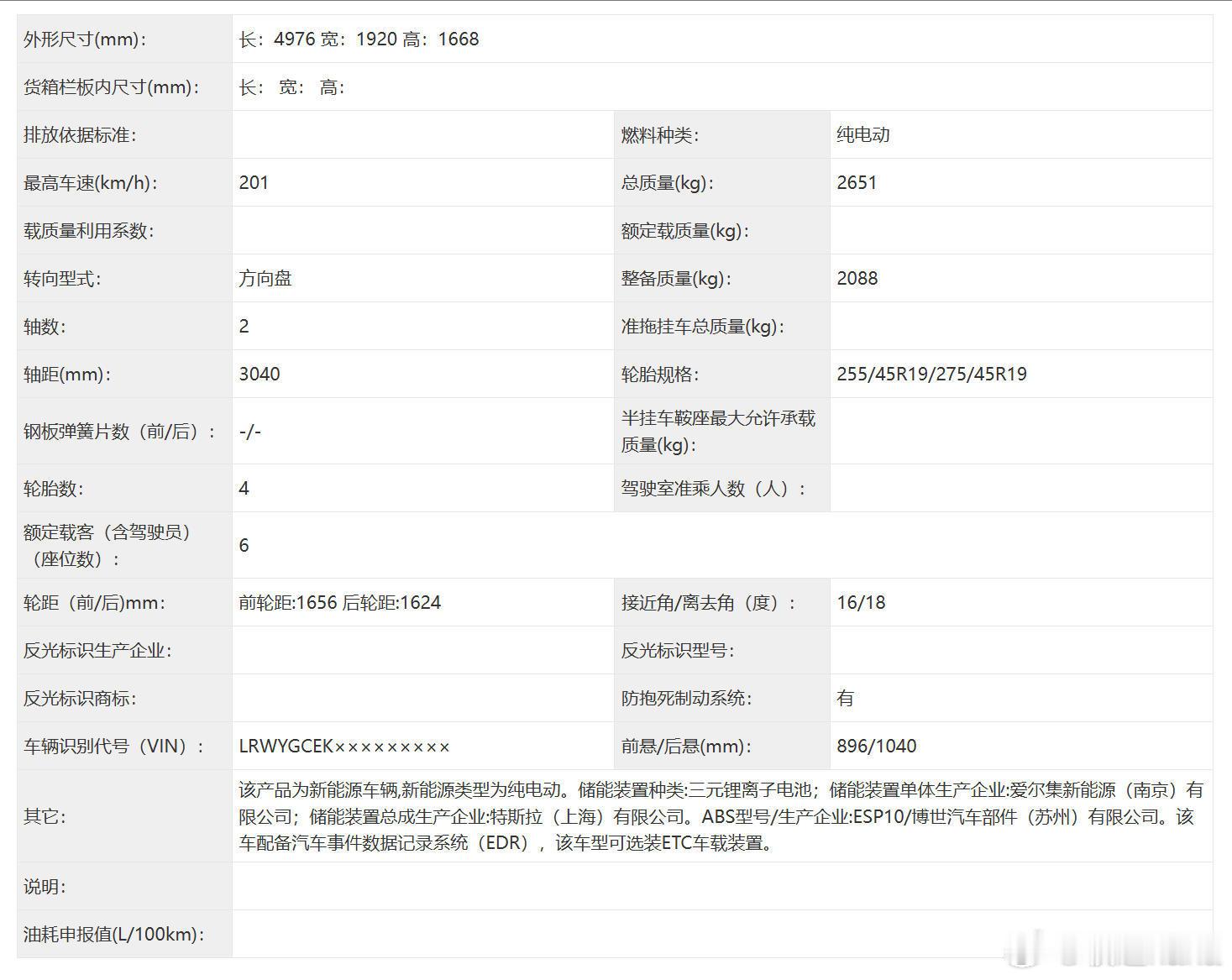Select the 轴距(mm) label
The width and height of the screenshot is (1232, 980).
click(67, 374)
